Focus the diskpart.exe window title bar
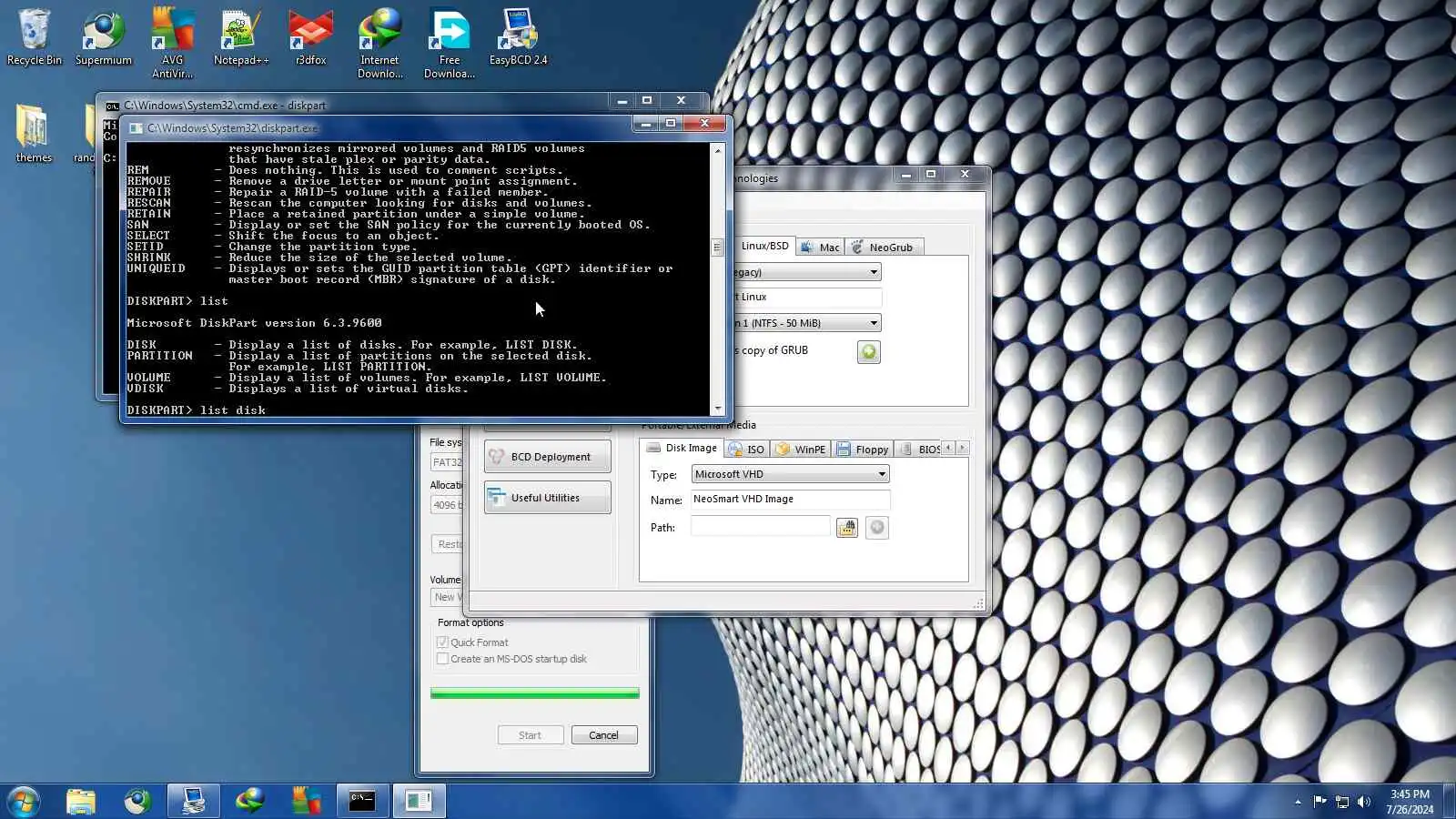Image resolution: width=1456 pixels, height=819 pixels. pos(380,127)
